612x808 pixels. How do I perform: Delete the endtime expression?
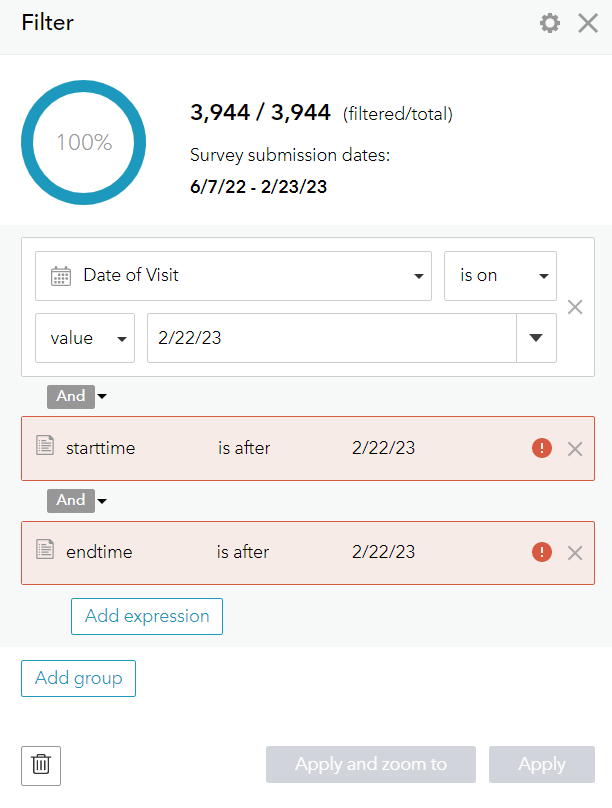[x=575, y=553]
